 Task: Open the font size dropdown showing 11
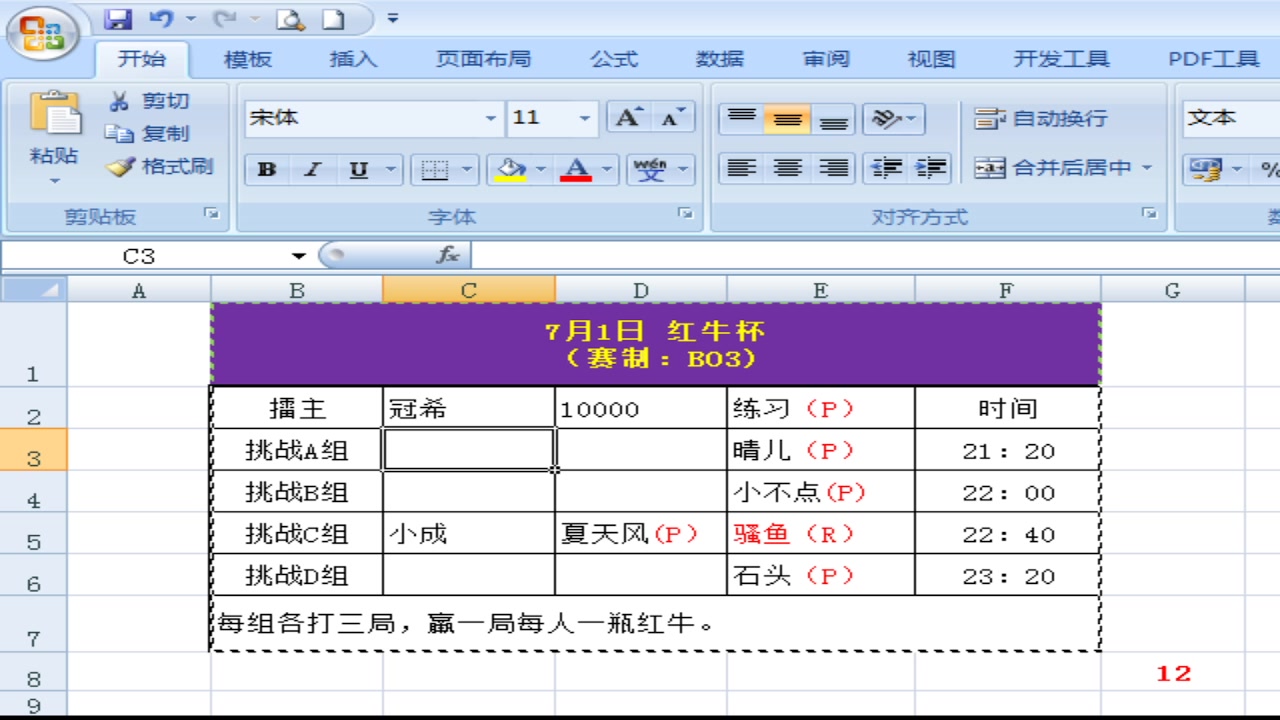585,118
